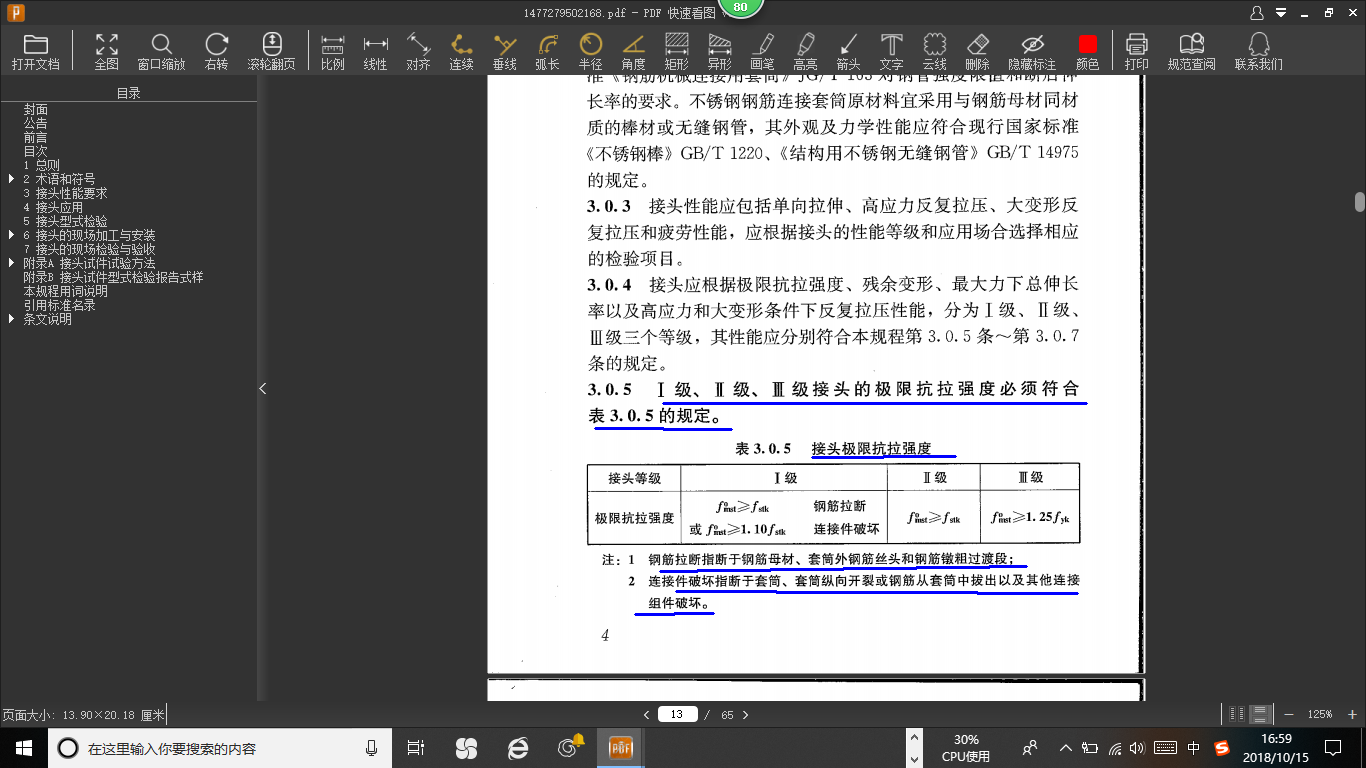This screenshot has width=1366, height=768.
Task: Open the Internet Explorer taskbar icon
Action: tap(517, 748)
